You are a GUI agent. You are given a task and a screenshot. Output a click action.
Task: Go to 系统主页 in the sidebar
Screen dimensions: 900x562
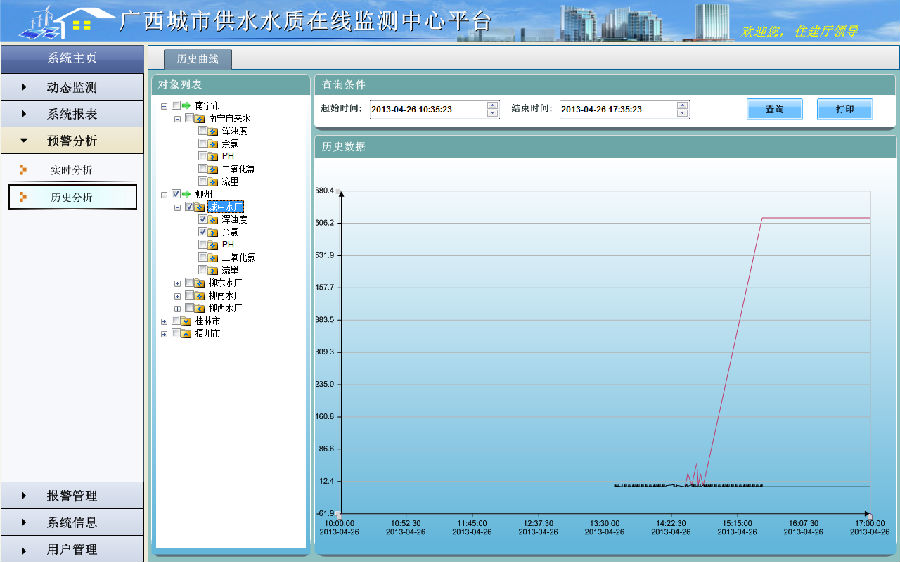click(x=72, y=59)
